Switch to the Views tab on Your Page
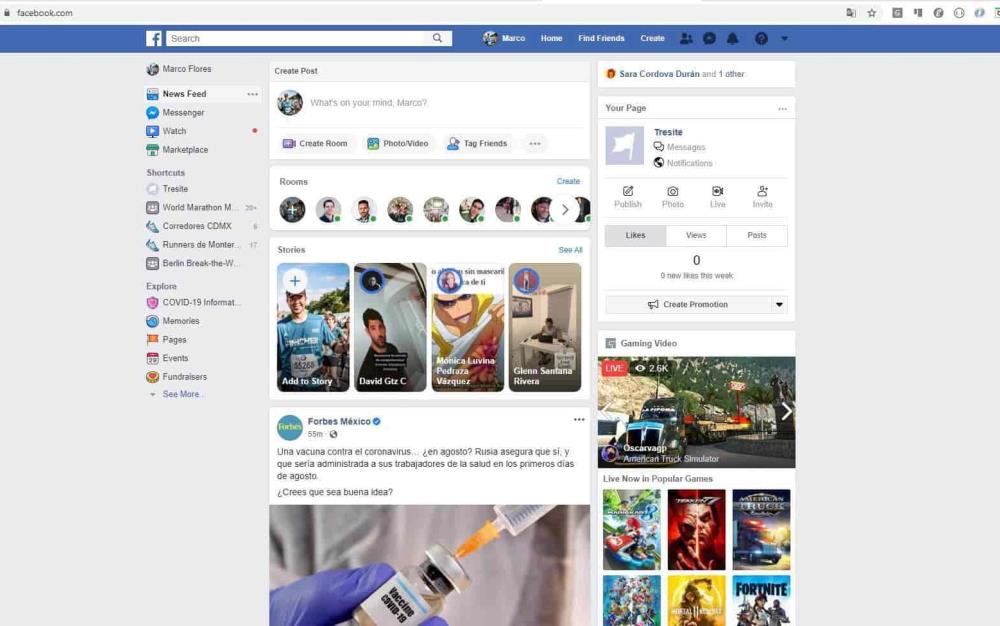 point(696,235)
